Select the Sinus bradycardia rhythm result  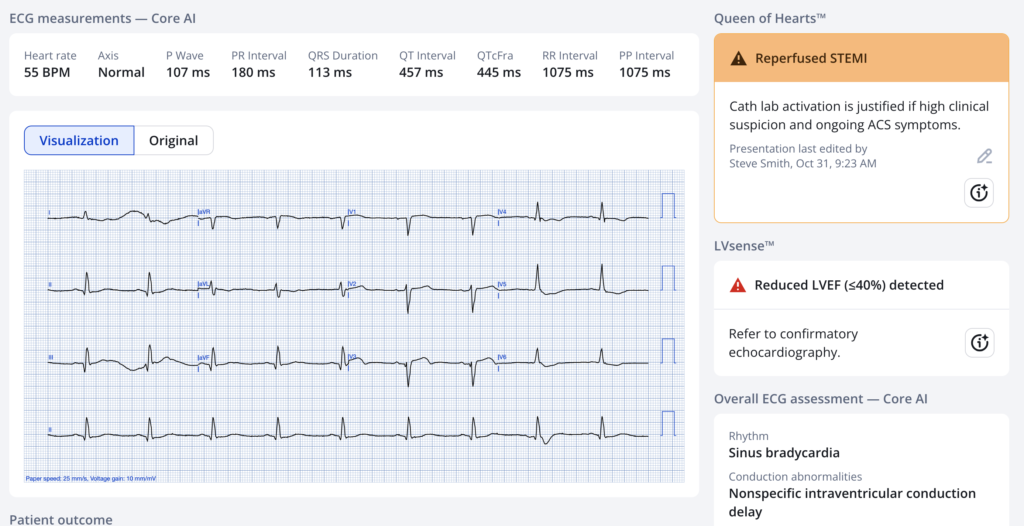pos(784,452)
